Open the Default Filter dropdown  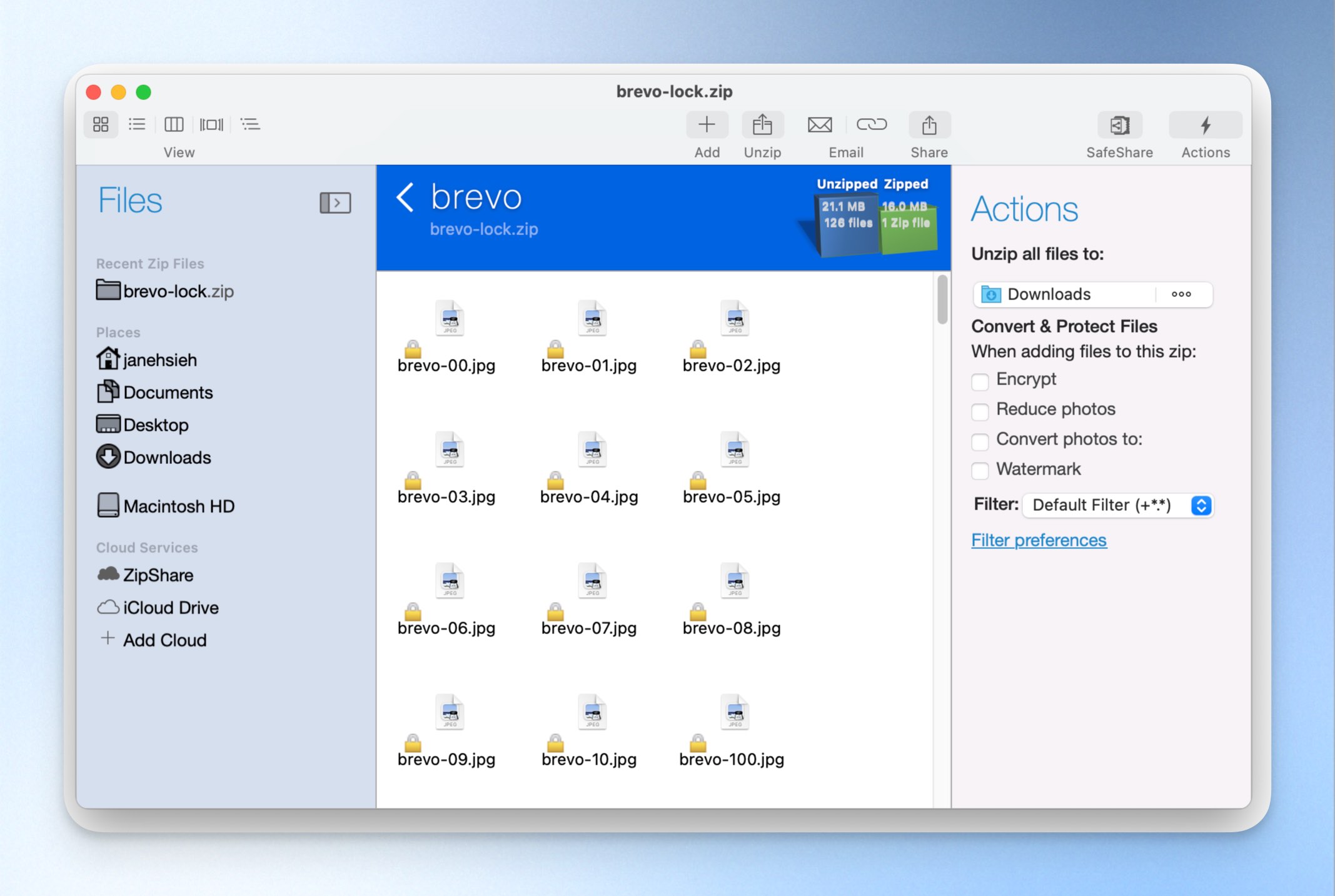point(1117,505)
